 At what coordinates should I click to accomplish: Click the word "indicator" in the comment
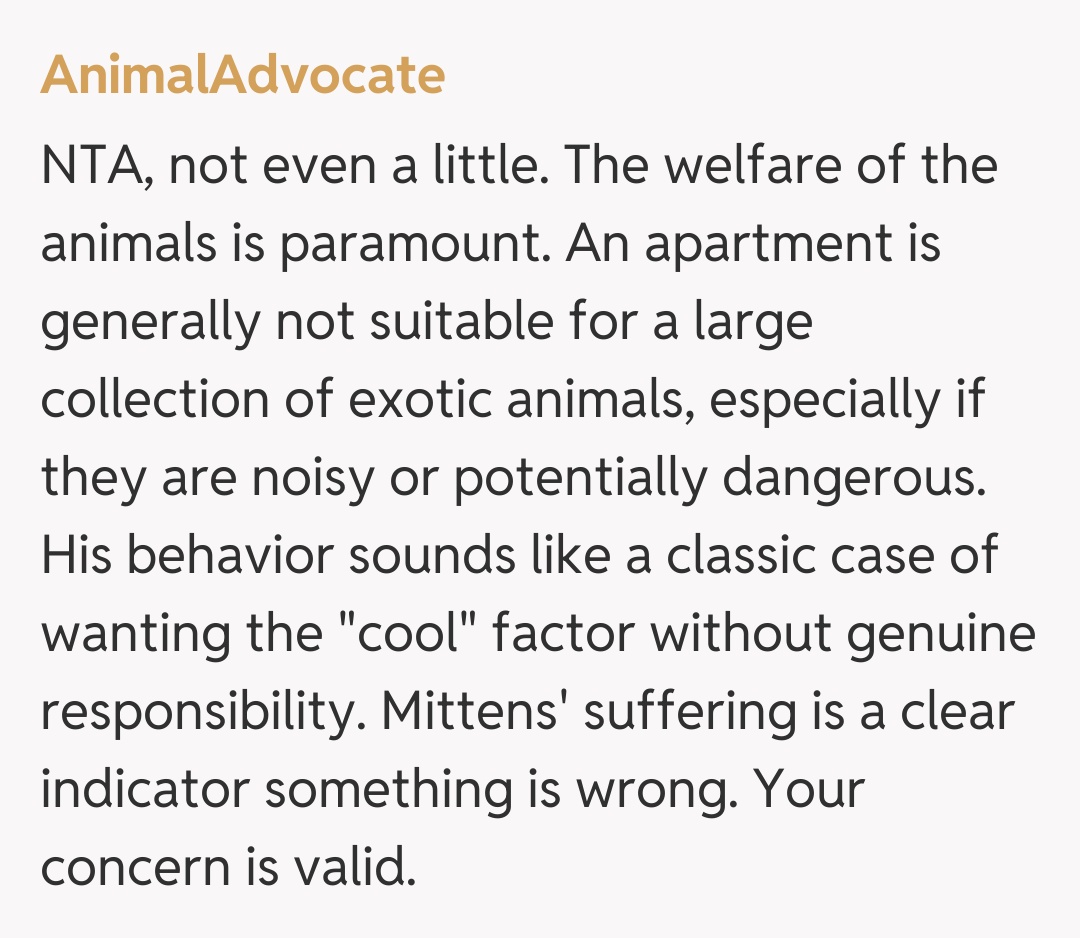tap(144, 789)
